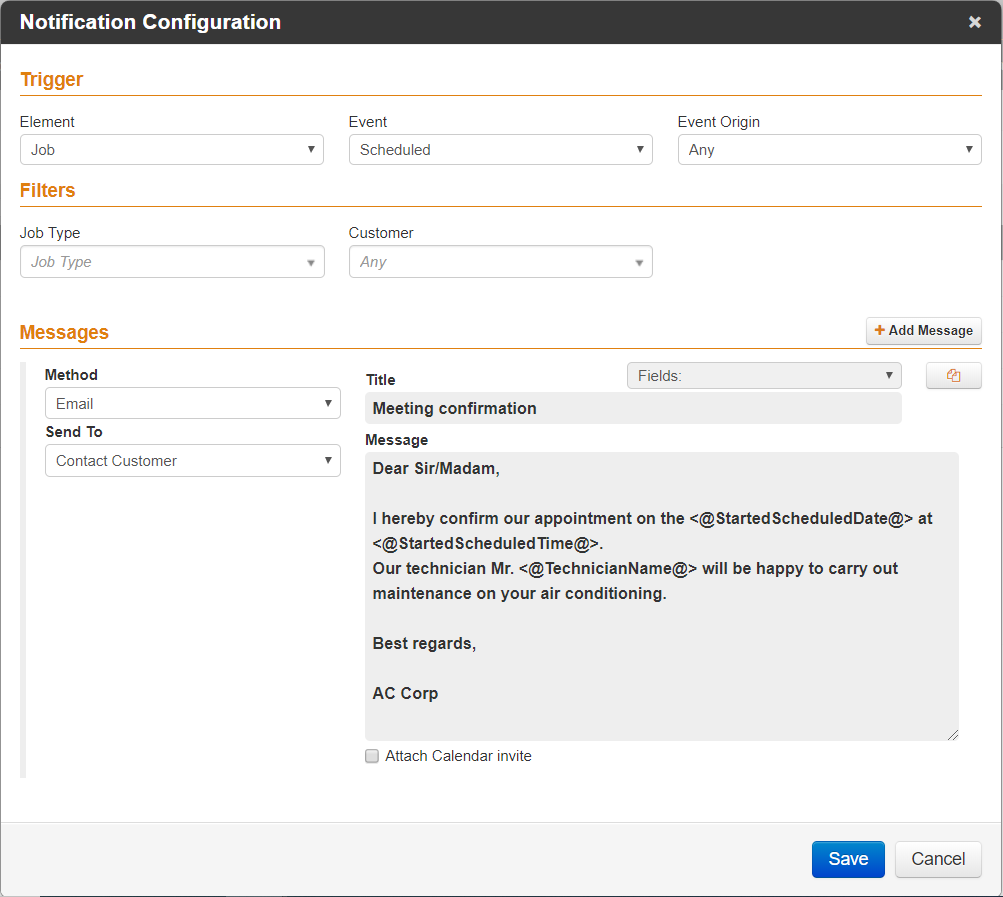Image resolution: width=1003 pixels, height=897 pixels.
Task: Expand the Event dropdown showing Scheduled
Action: point(500,150)
